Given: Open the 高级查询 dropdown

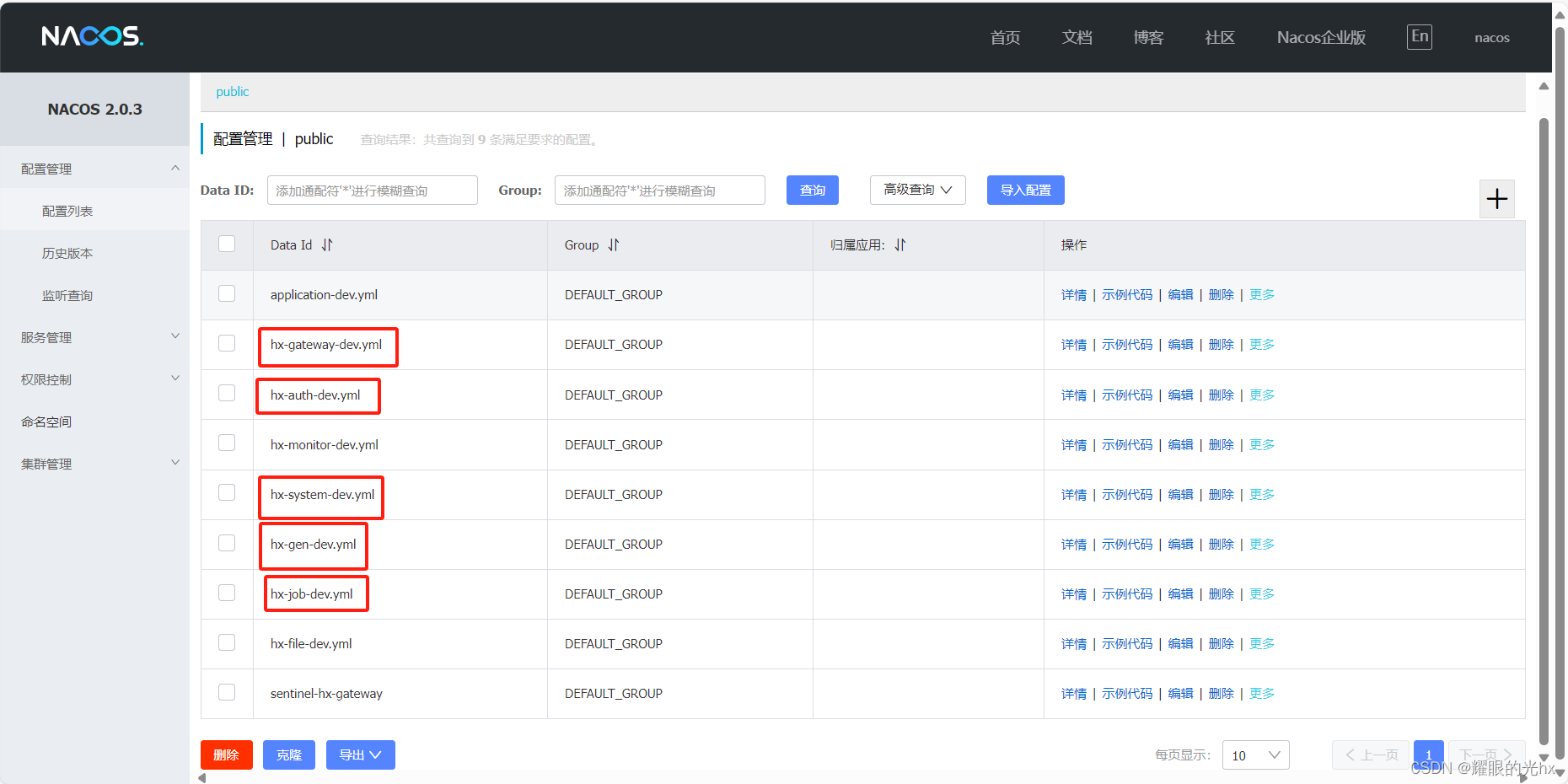Looking at the screenshot, I should 917,190.
